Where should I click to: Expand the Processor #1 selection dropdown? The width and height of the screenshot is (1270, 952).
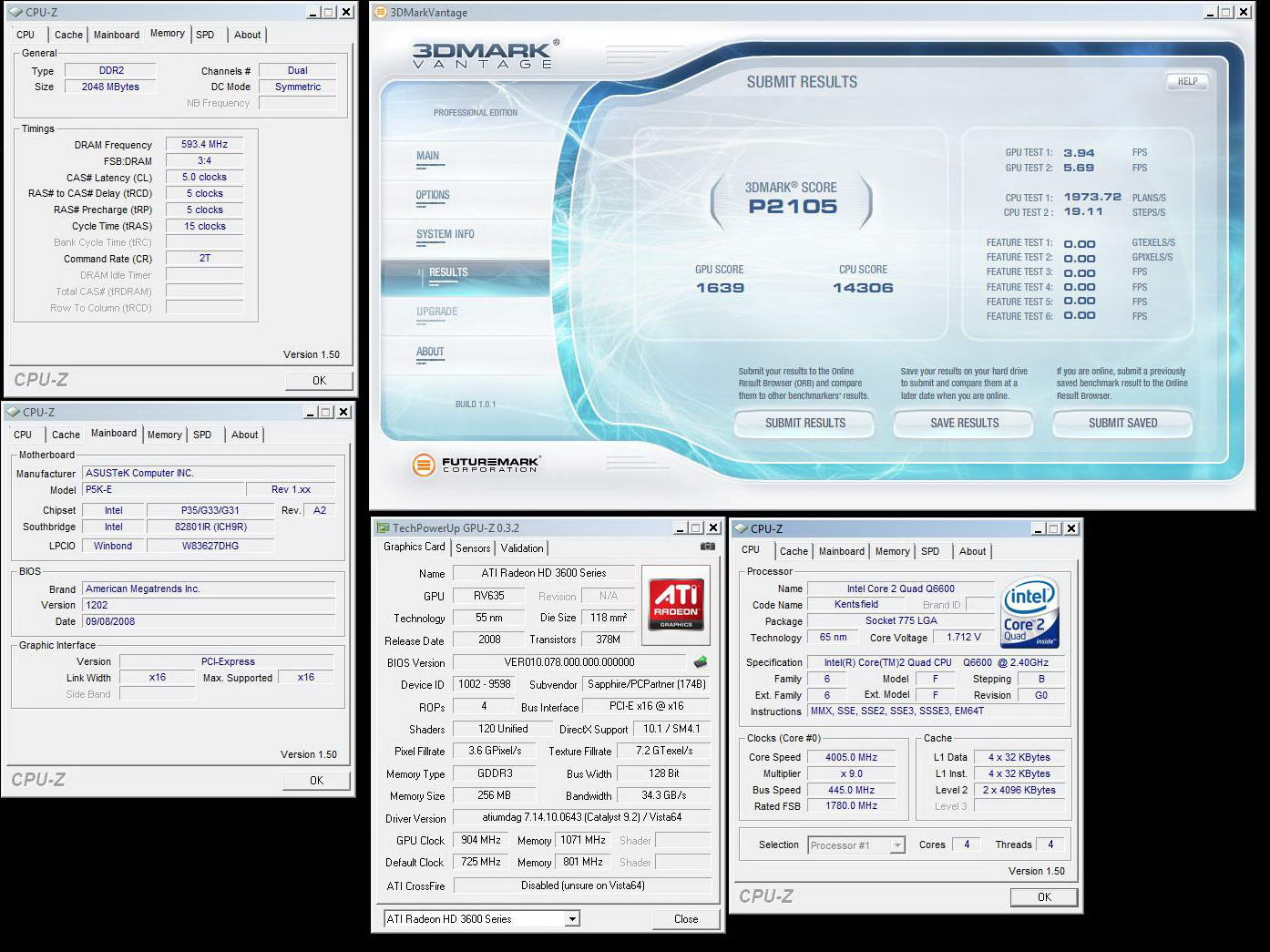click(x=897, y=845)
